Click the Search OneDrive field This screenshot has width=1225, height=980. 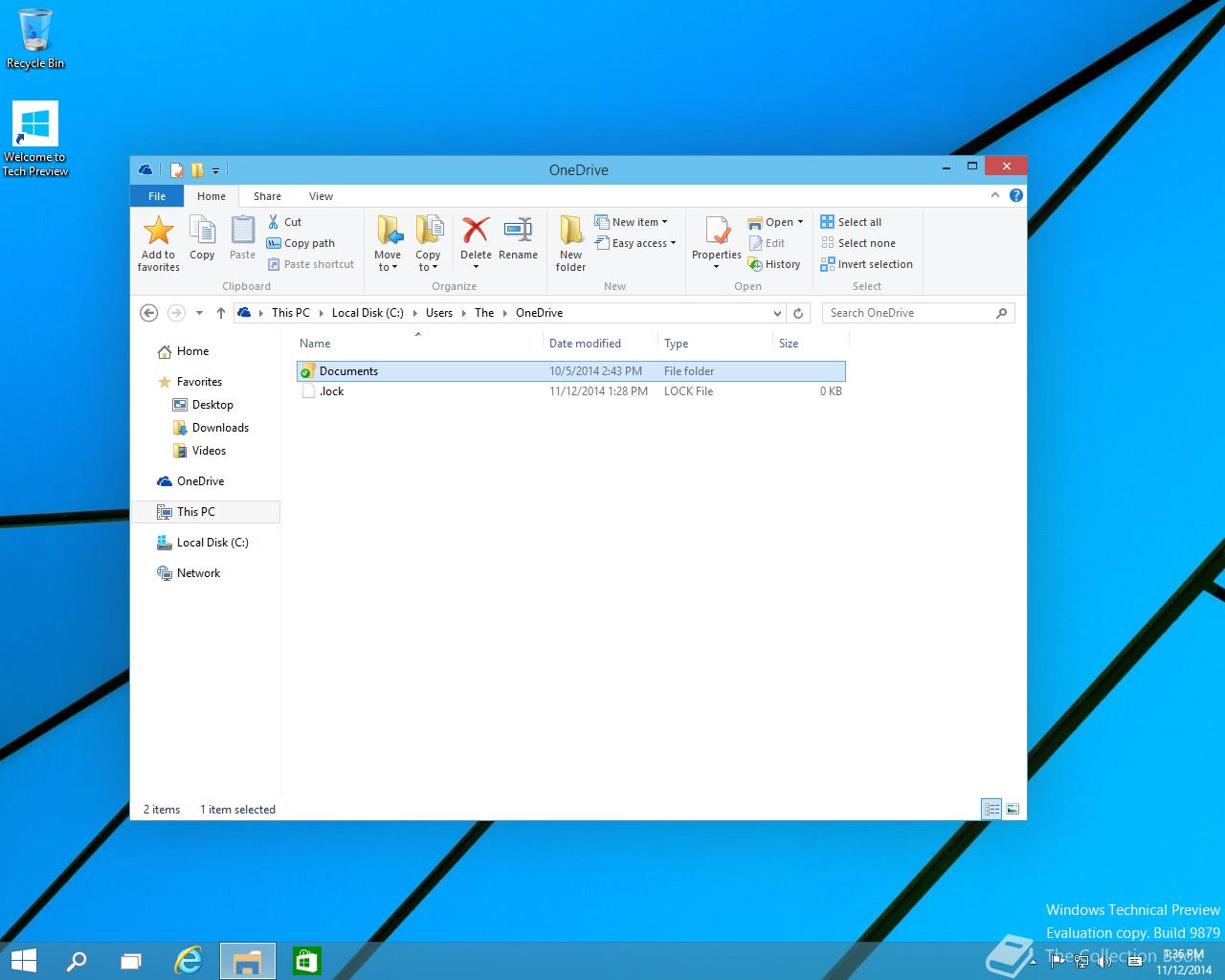918,313
